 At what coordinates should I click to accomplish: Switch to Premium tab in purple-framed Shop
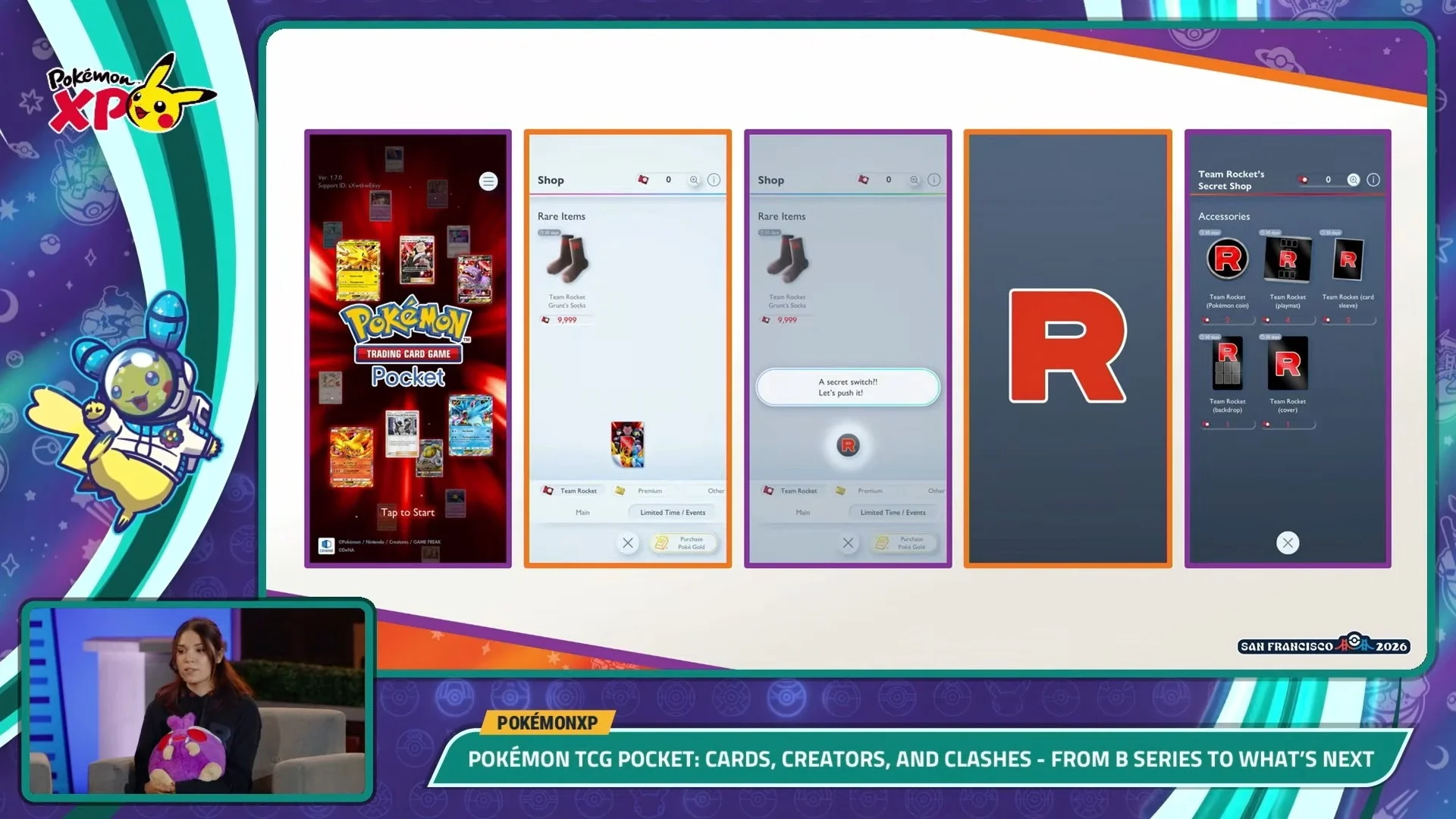point(861,491)
